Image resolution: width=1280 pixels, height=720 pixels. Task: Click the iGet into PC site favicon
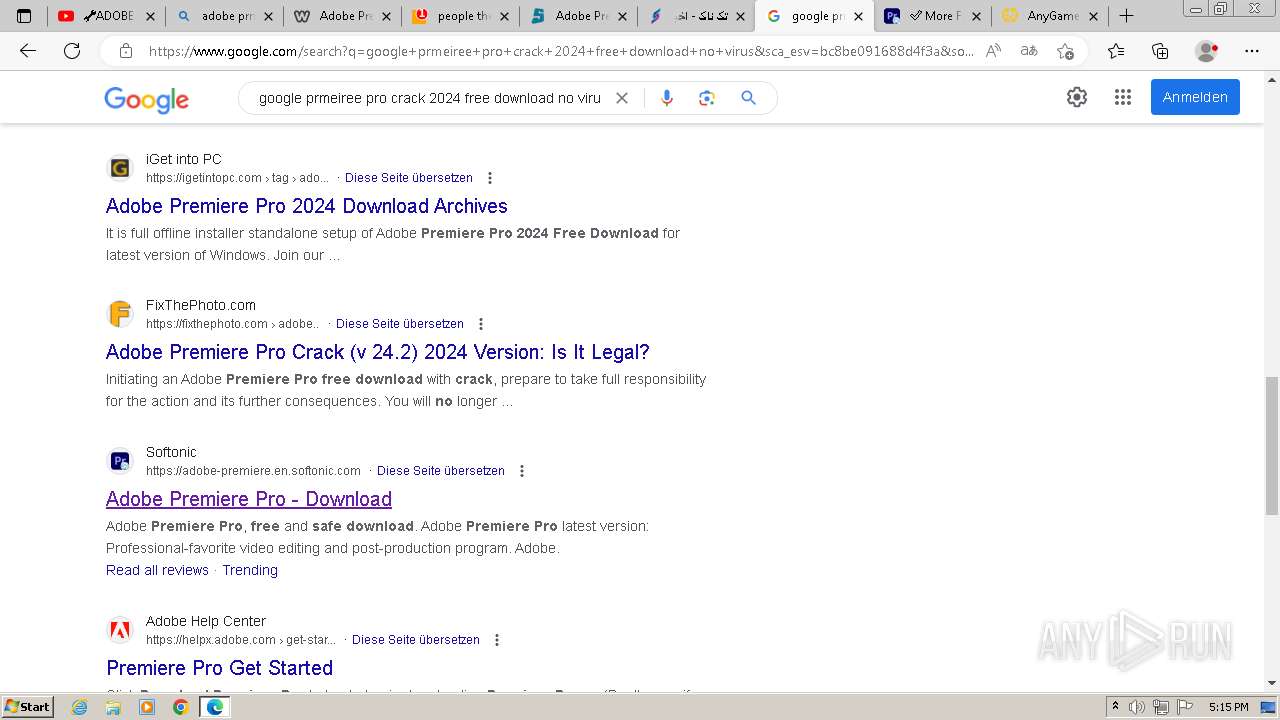pos(120,168)
